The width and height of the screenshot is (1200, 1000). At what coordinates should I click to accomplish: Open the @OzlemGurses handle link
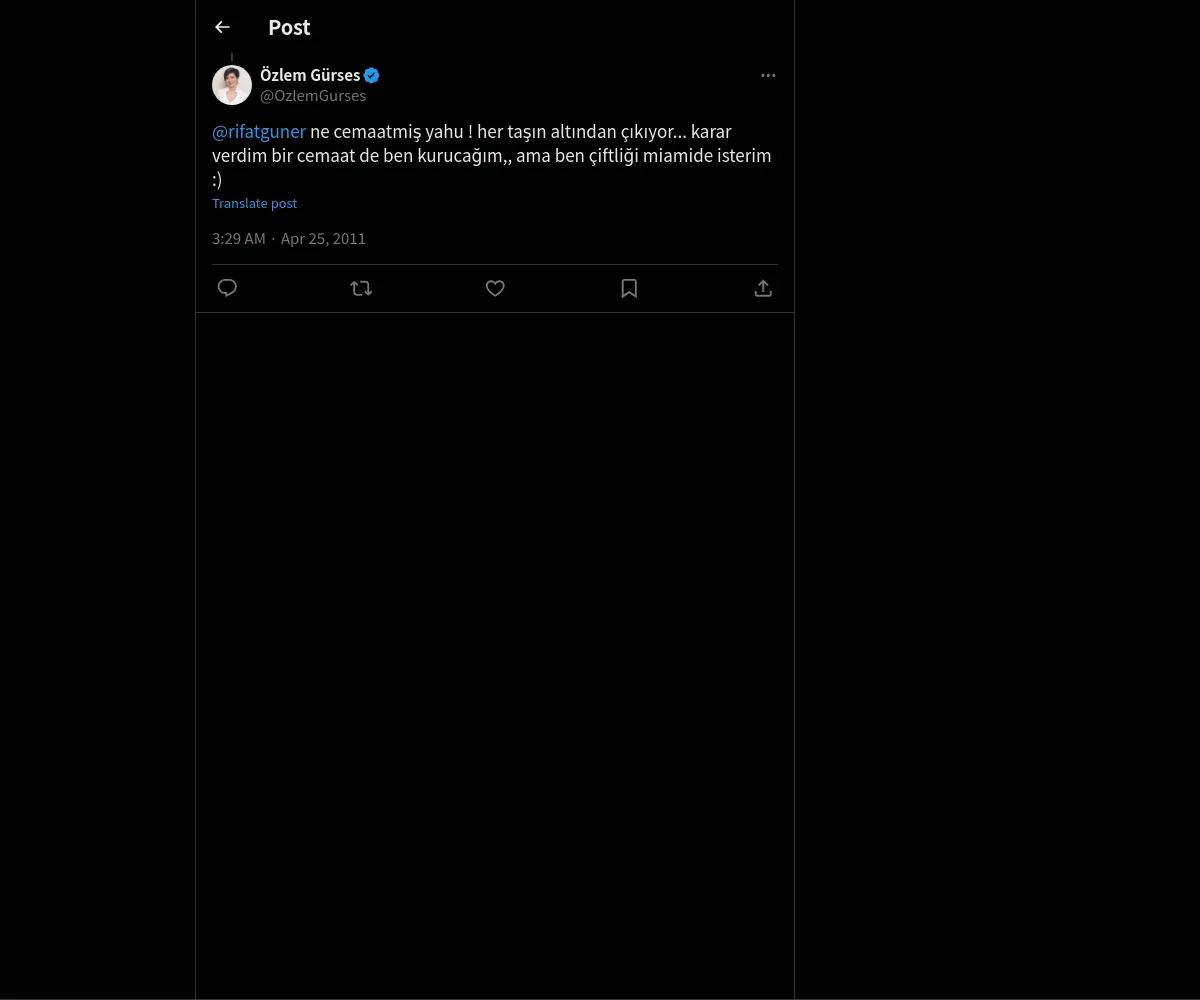pyautogui.click(x=313, y=96)
